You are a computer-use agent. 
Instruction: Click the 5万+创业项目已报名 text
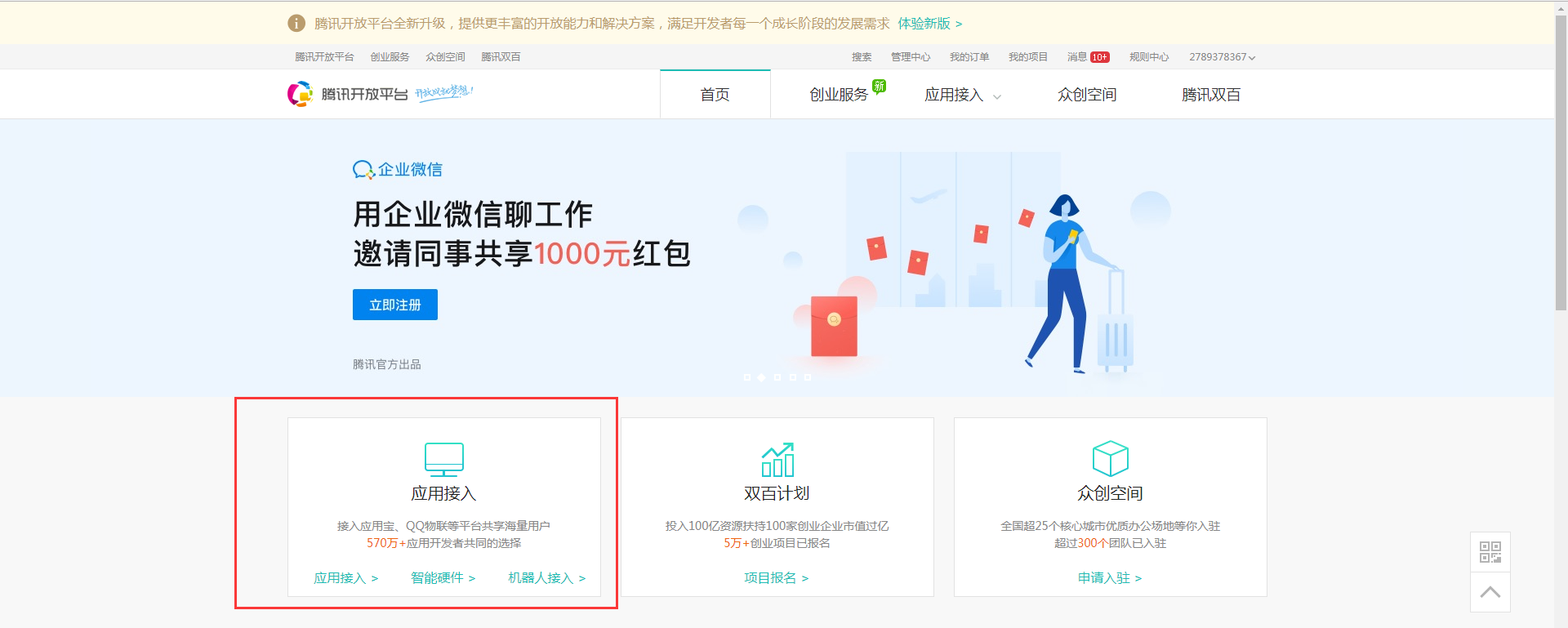coord(777,543)
